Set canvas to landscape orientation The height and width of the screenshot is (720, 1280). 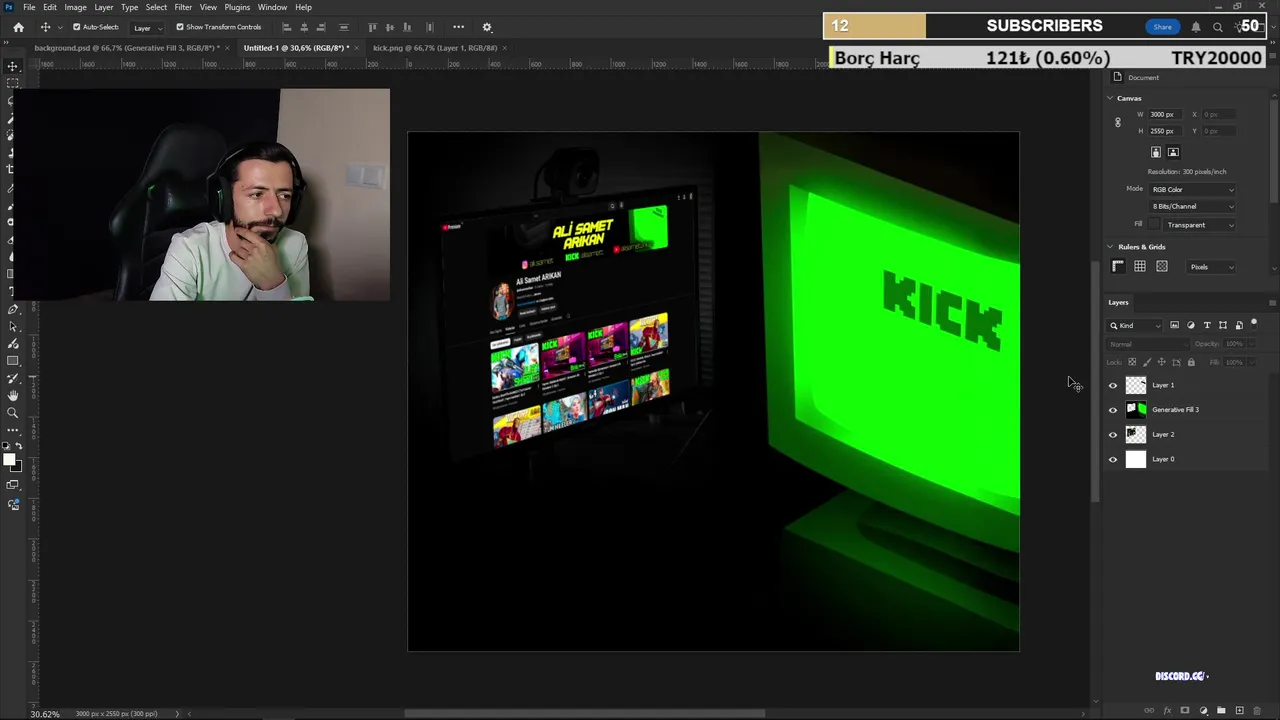1173,152
